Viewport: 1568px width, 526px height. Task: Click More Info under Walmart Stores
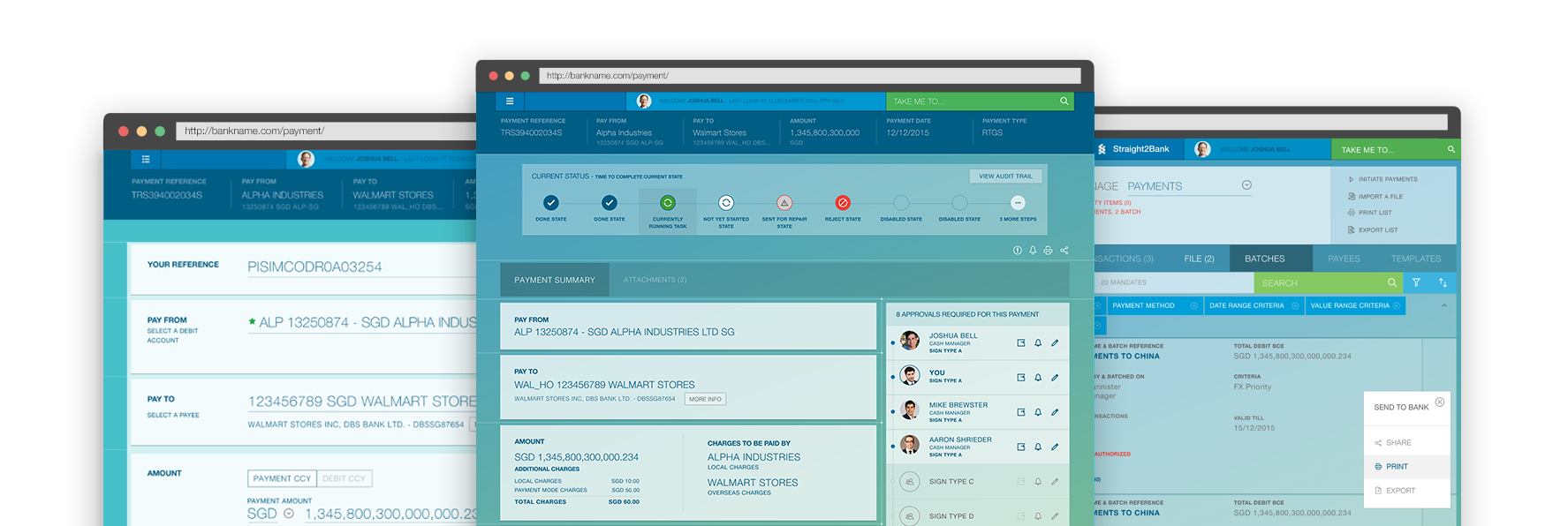click(x=705, y=399)
